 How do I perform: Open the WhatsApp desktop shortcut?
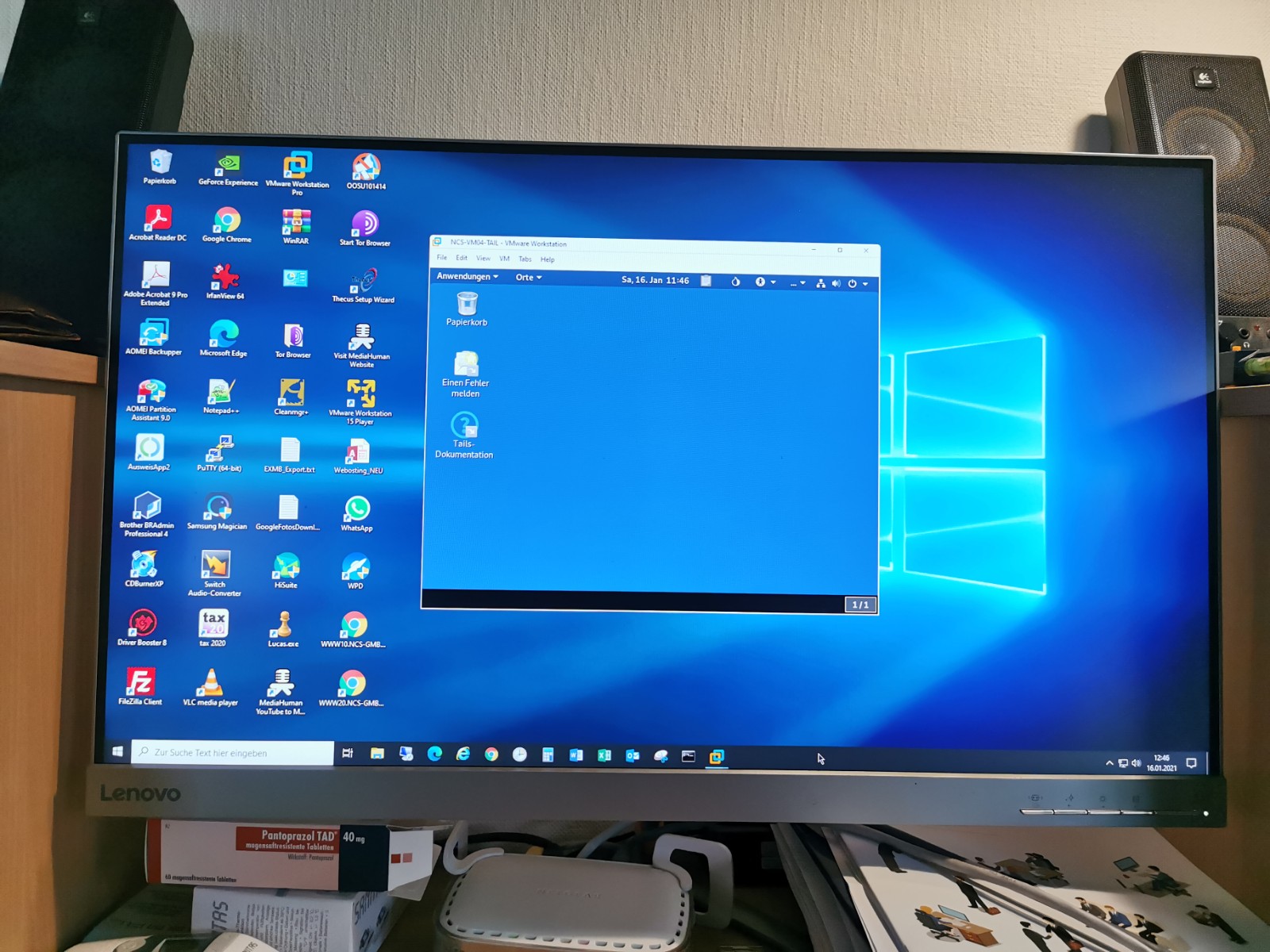[357, 509]
